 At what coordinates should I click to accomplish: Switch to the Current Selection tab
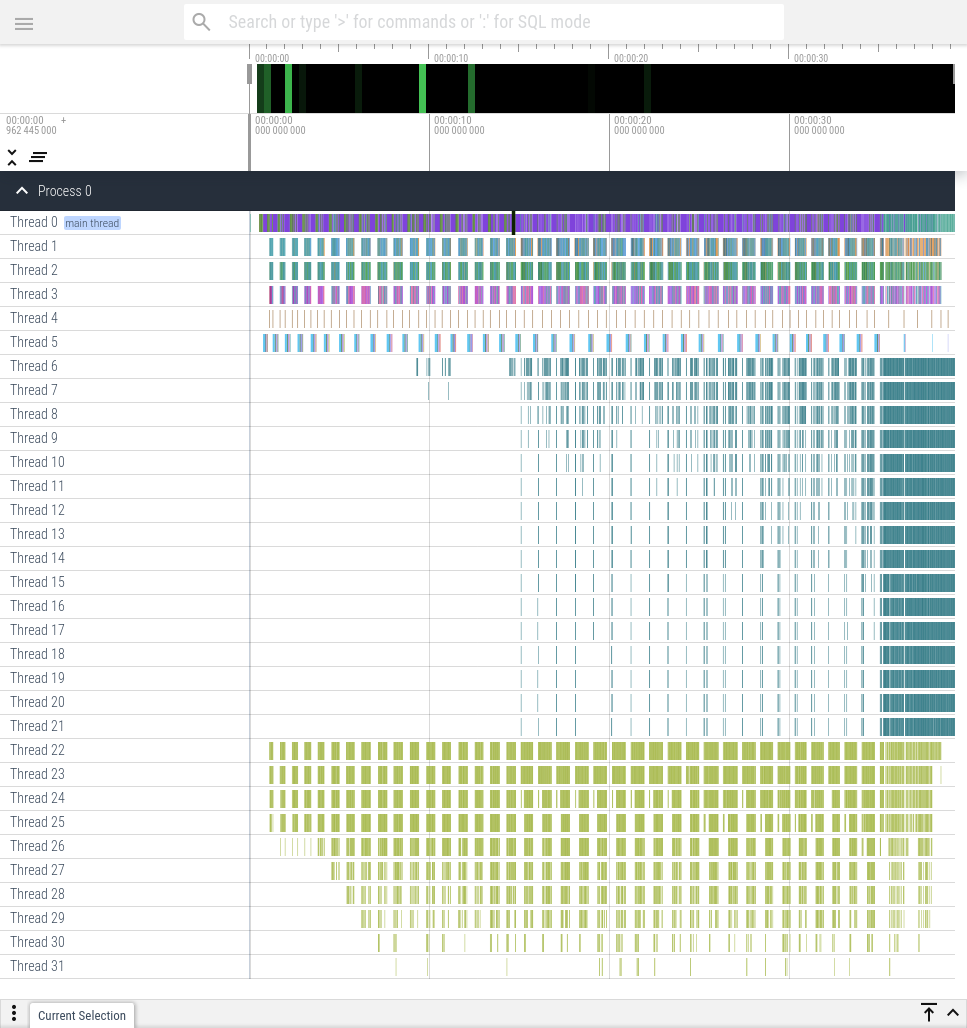click(x=82, y=1015)
